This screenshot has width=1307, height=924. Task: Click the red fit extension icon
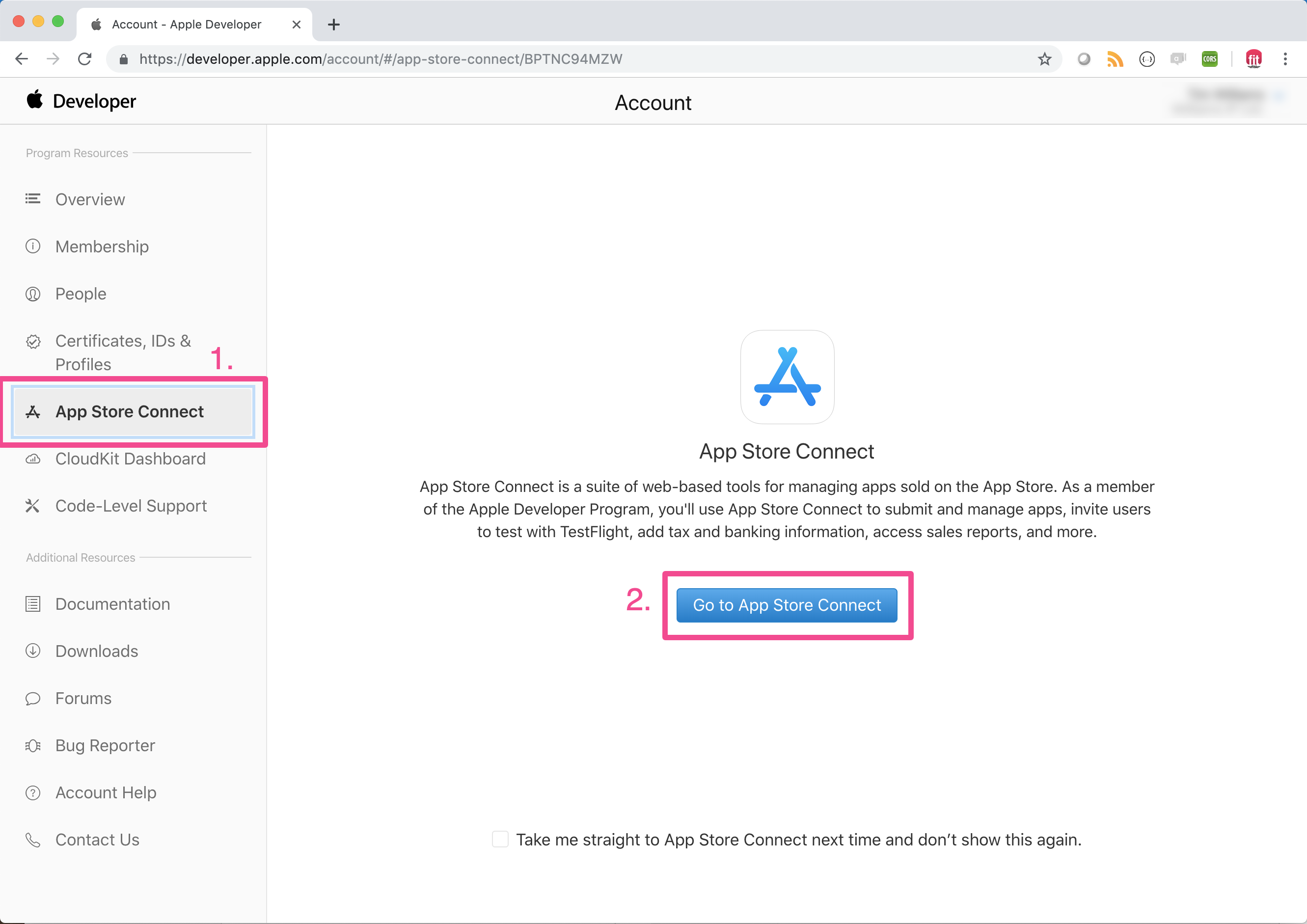pos(1253,59)
